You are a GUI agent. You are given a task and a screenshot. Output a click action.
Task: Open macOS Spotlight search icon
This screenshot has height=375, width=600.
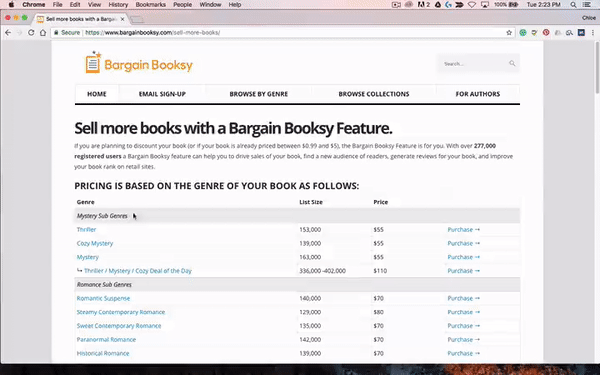tap(573, 5)
